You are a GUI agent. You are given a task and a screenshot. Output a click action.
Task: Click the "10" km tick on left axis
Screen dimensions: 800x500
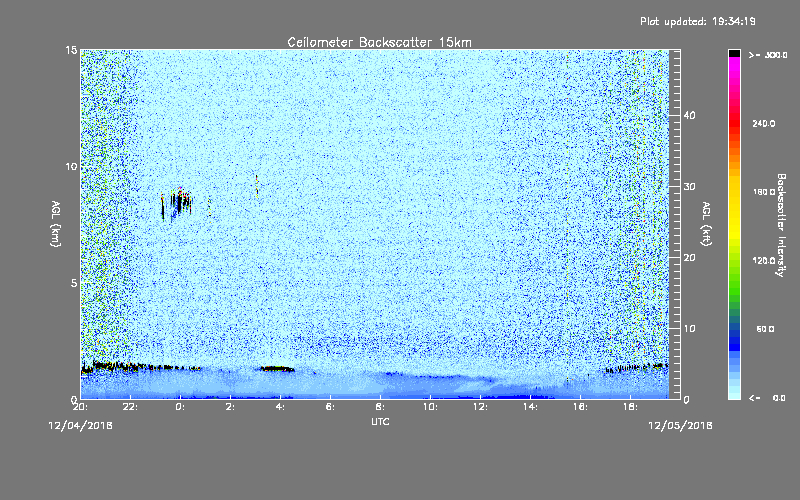[x=71, y=166]
